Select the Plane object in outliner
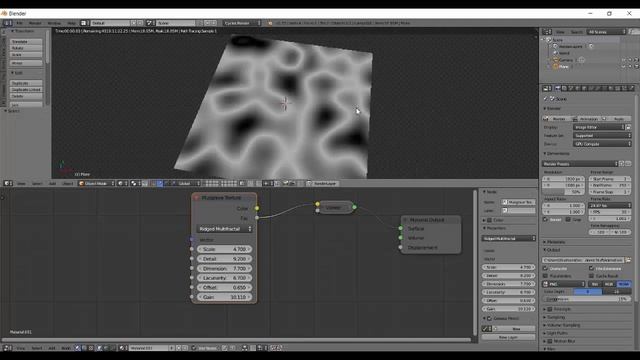The width and height of the screenshot is (640, 360). point(563,66)
